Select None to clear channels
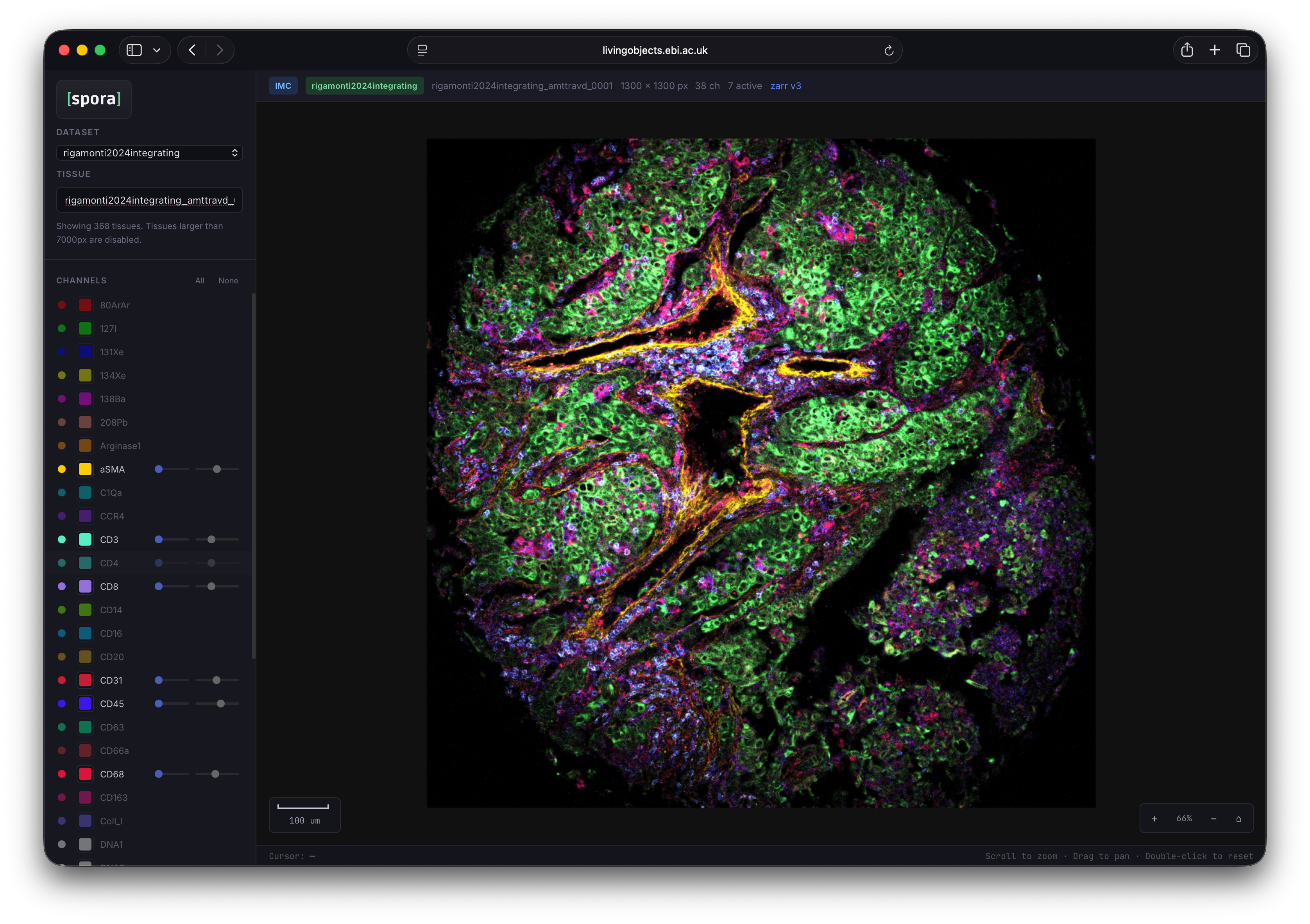The width and height of the screenshot is (1310, 924). (x=228, y=281)
